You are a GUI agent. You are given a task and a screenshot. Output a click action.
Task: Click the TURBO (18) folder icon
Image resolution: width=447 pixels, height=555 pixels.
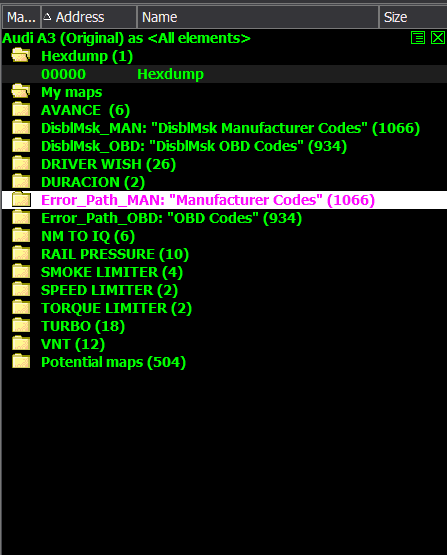coord(21,326)
